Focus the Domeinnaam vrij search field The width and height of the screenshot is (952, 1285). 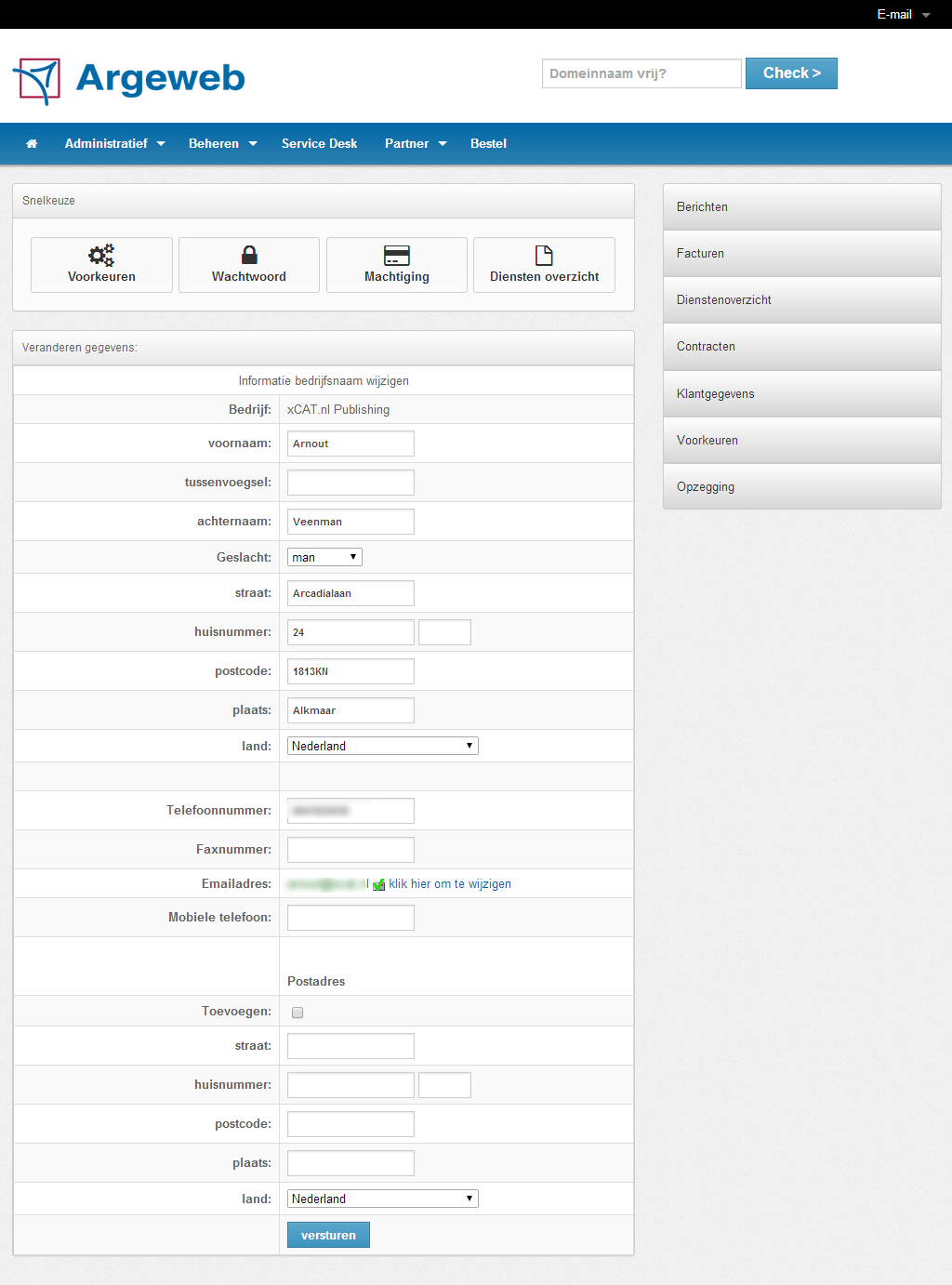coord(641,73)
